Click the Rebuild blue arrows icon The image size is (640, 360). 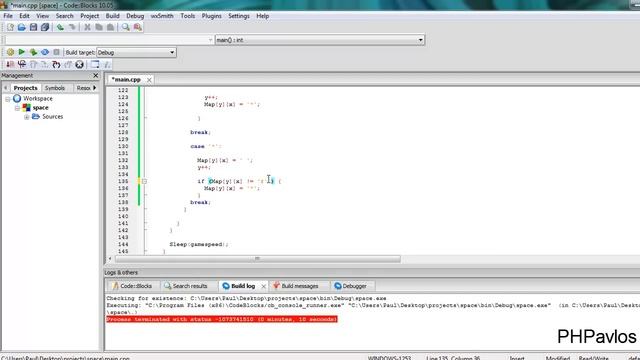click(45, 52)
